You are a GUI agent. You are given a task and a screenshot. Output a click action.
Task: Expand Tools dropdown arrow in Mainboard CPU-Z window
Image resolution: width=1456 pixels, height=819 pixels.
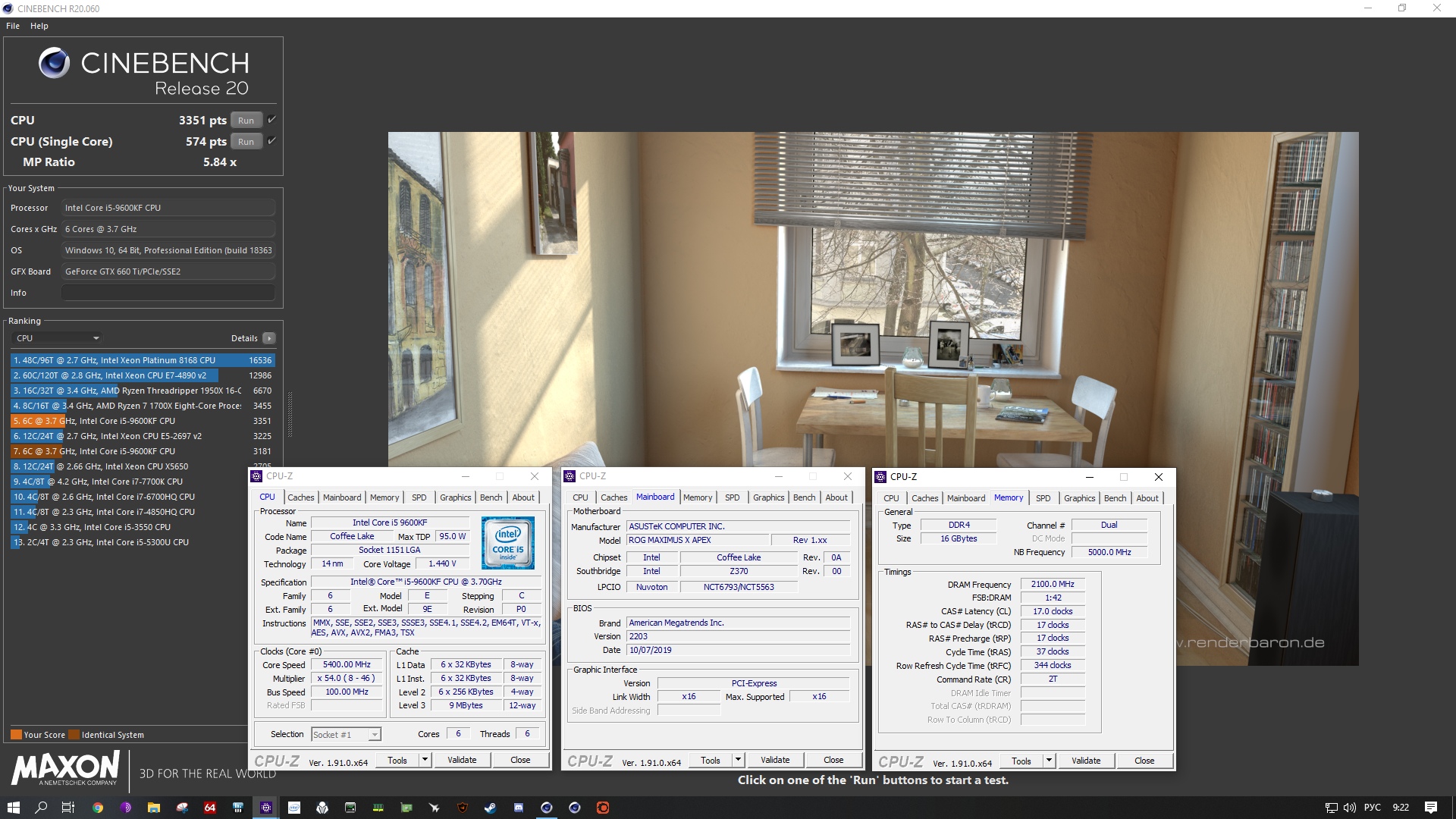739,760
